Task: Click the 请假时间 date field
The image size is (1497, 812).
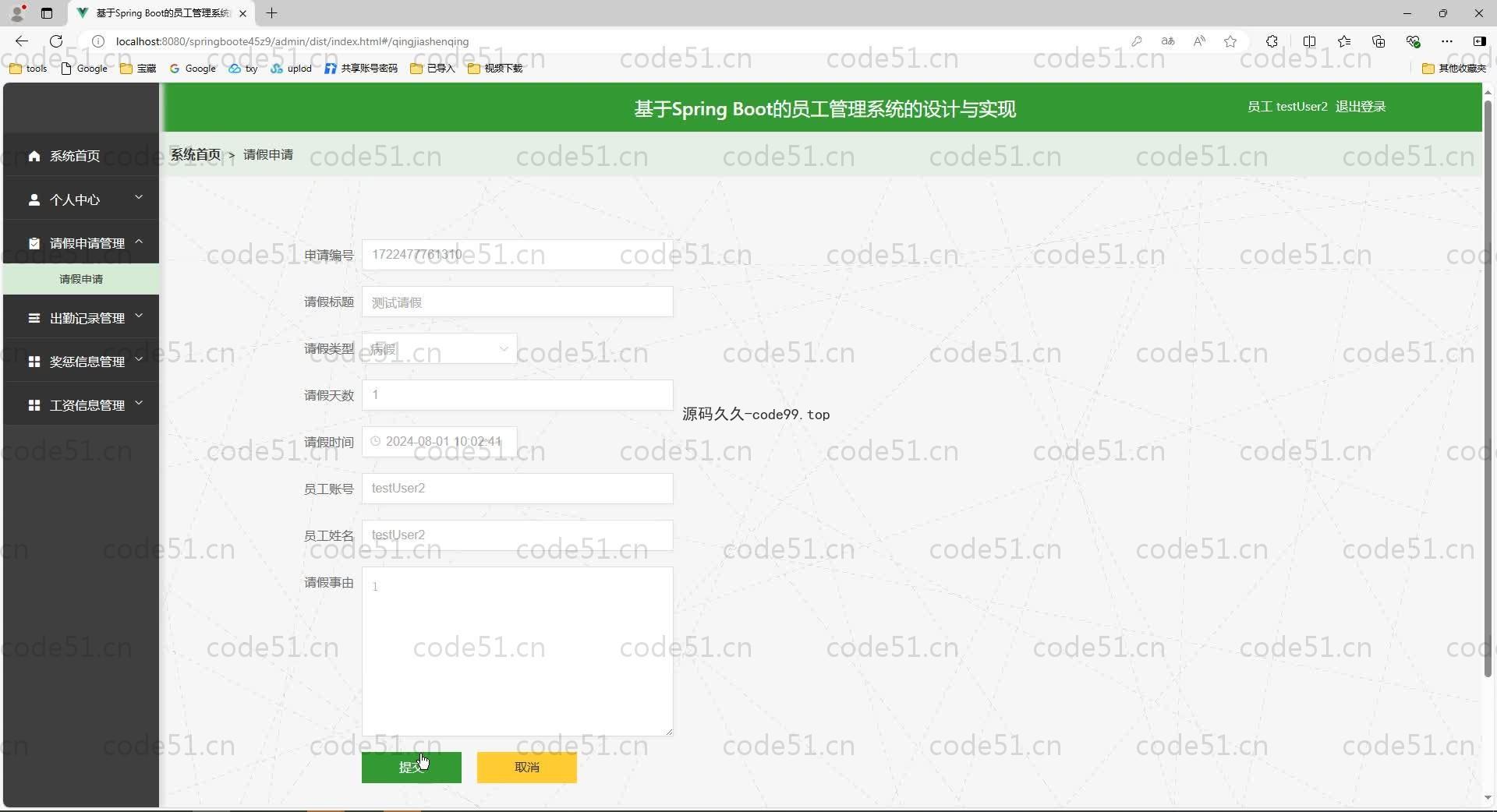Action: [439, 442]
